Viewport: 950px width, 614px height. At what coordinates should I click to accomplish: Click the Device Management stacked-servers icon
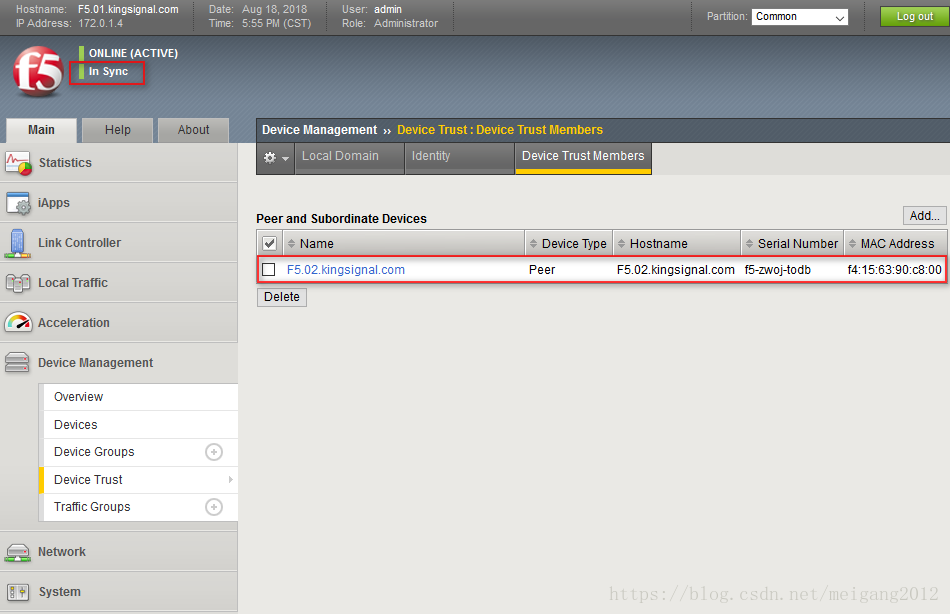point(17,362)
